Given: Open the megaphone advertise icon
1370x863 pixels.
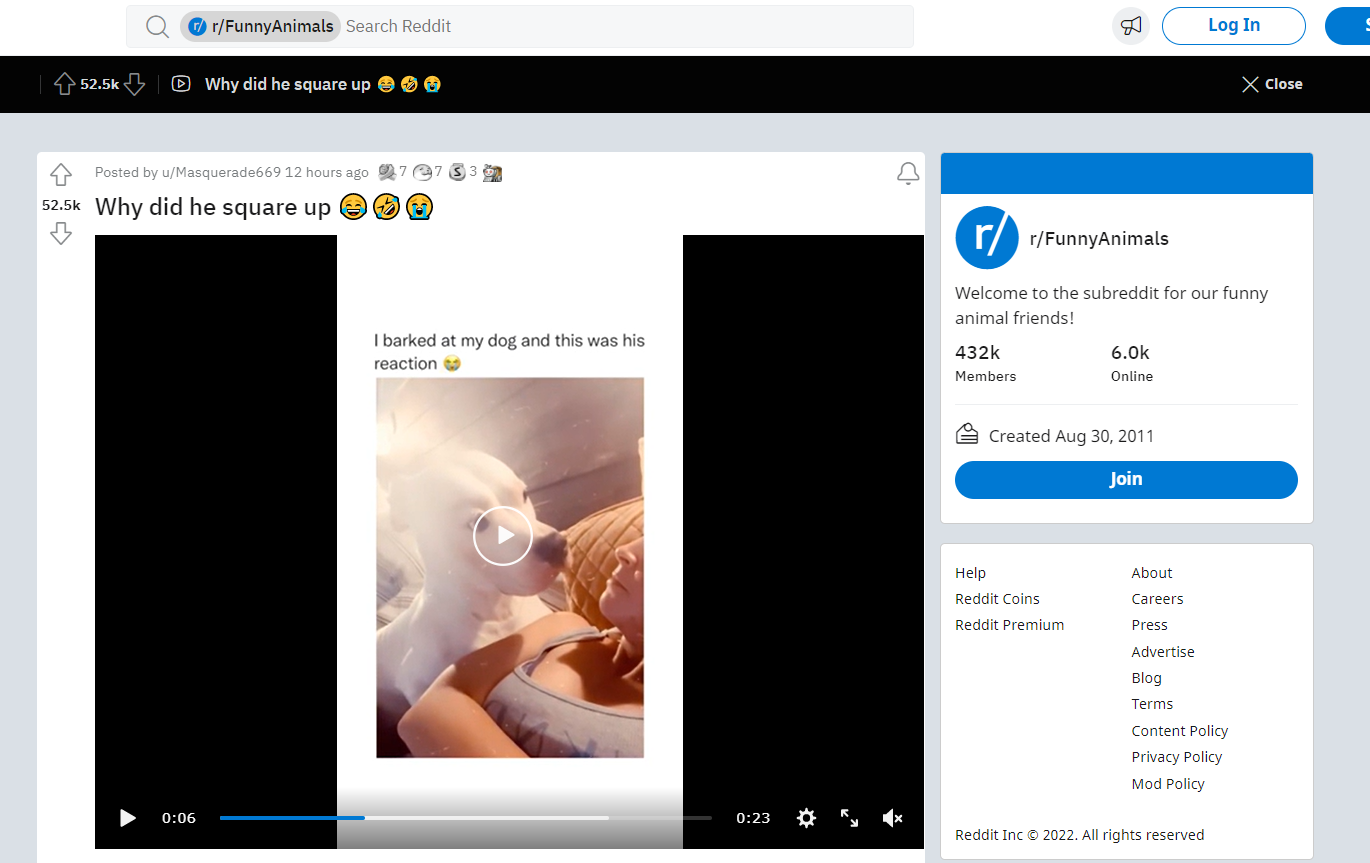Looking at the screenshot, I should 1131,26.
